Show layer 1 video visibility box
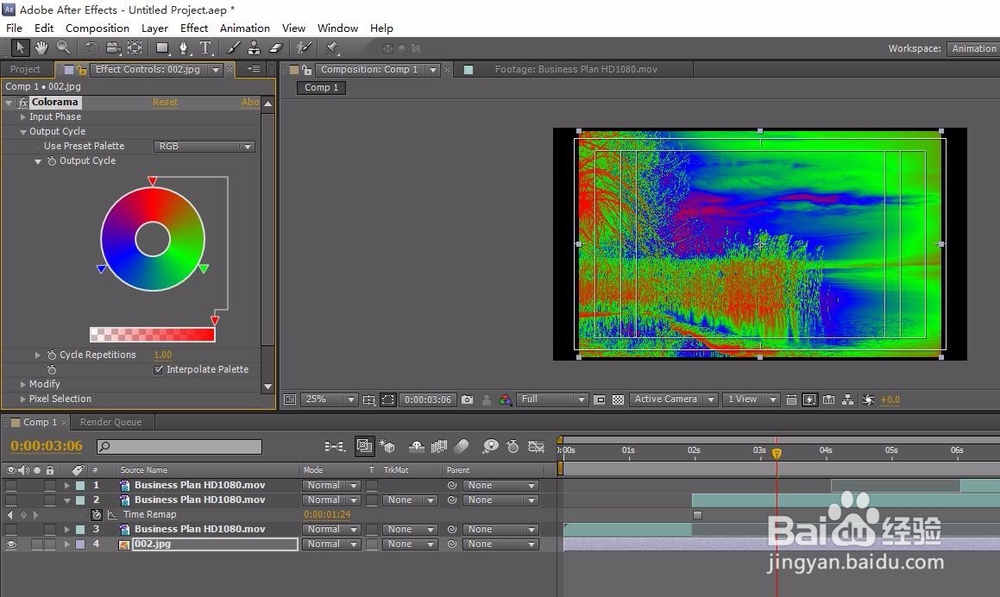The width and height of the screenshot is (1000, 597). (x=11, y=485)
